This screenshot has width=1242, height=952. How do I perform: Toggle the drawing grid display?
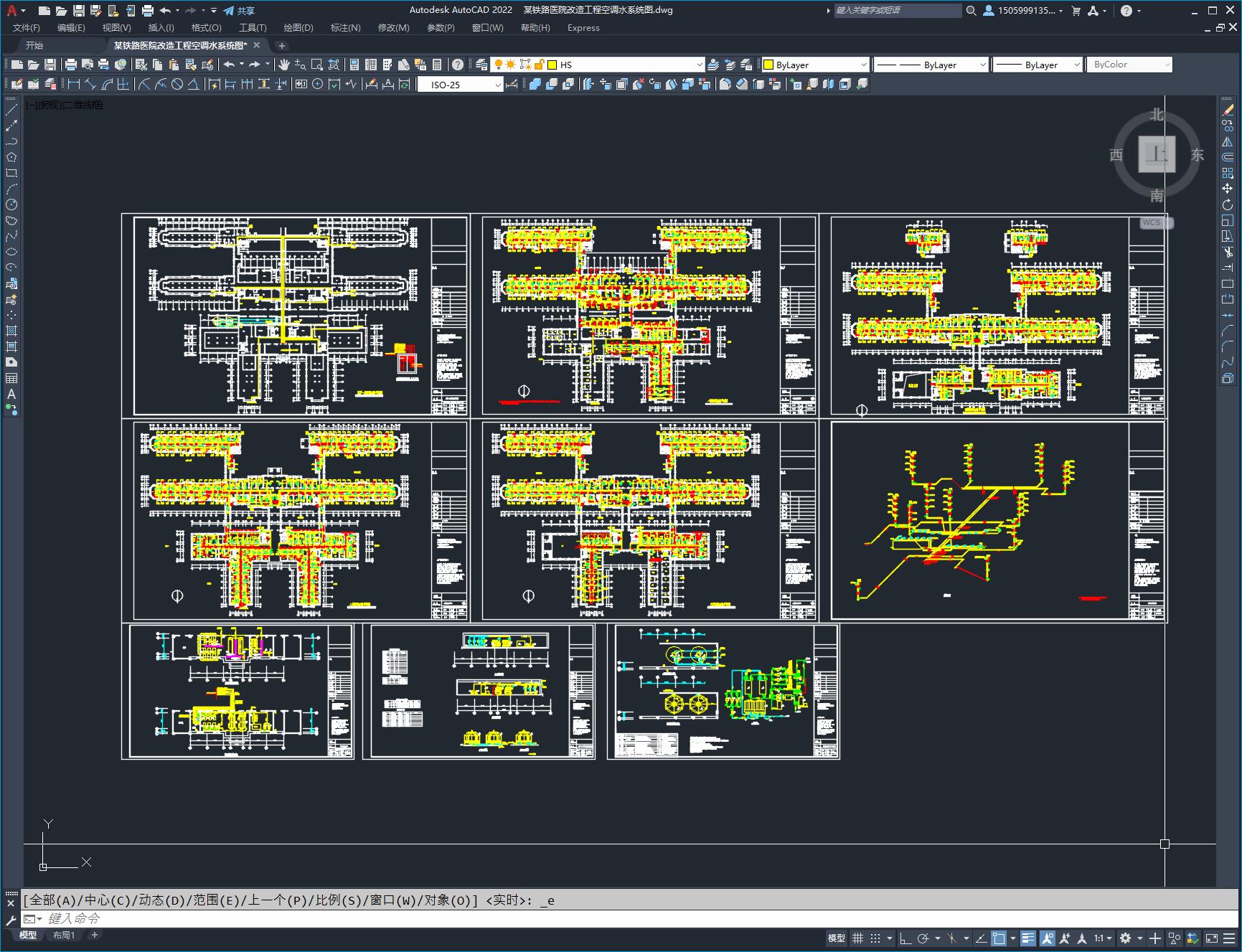[857, 938]
